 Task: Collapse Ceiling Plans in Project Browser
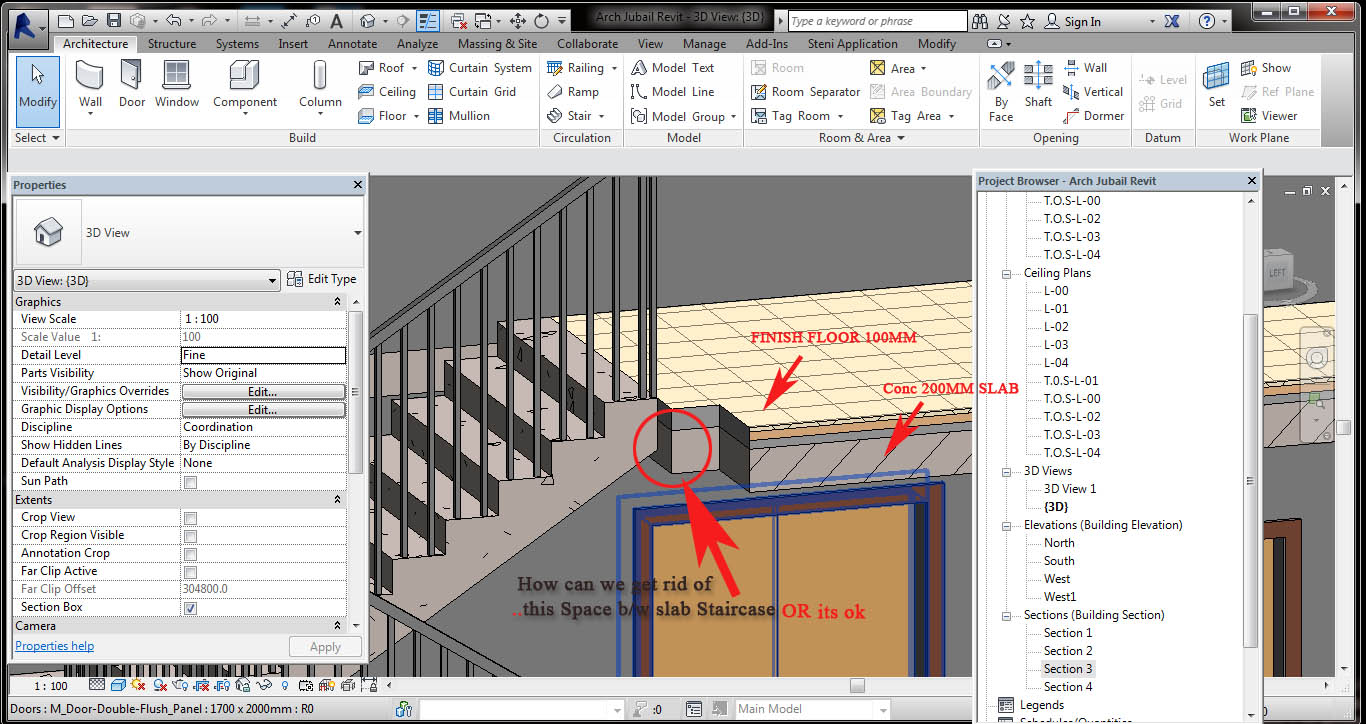(x=1007, y=272)
